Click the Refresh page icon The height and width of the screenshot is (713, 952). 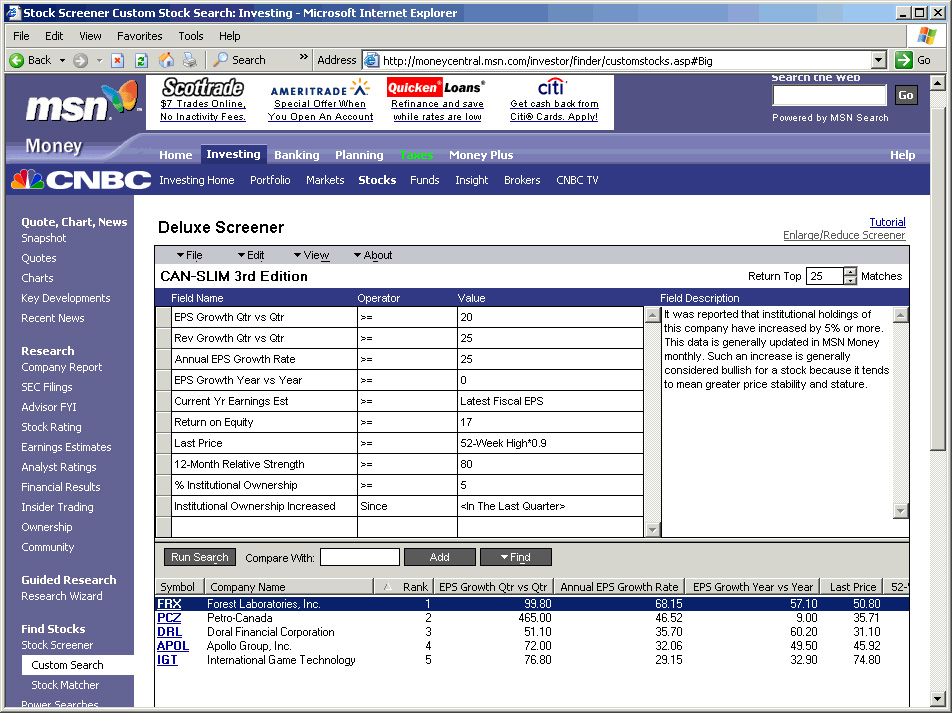[x=141, y=60]
